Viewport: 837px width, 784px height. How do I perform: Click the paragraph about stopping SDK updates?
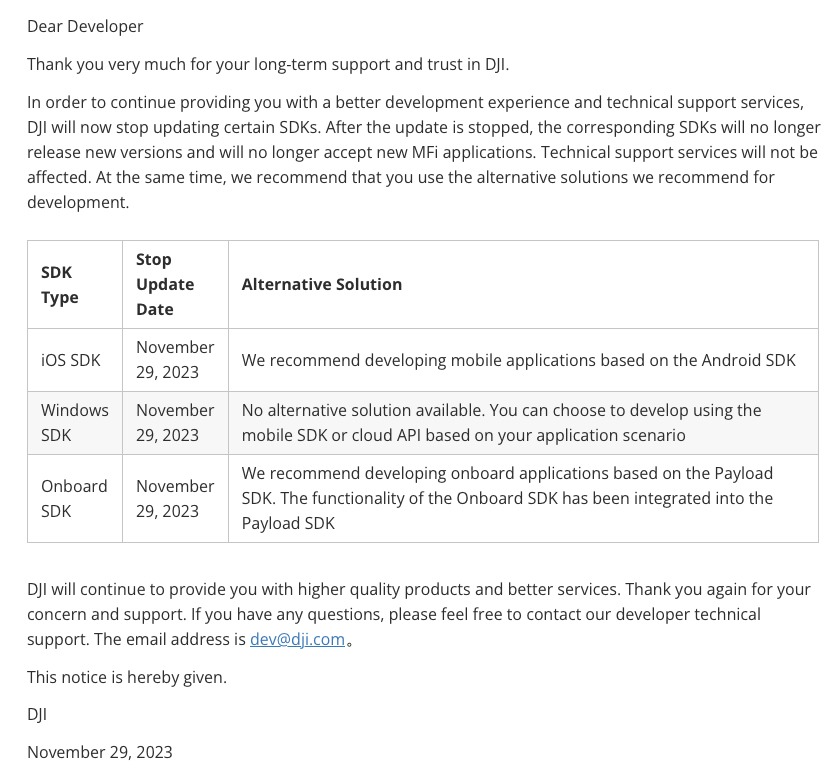point(423,152)
